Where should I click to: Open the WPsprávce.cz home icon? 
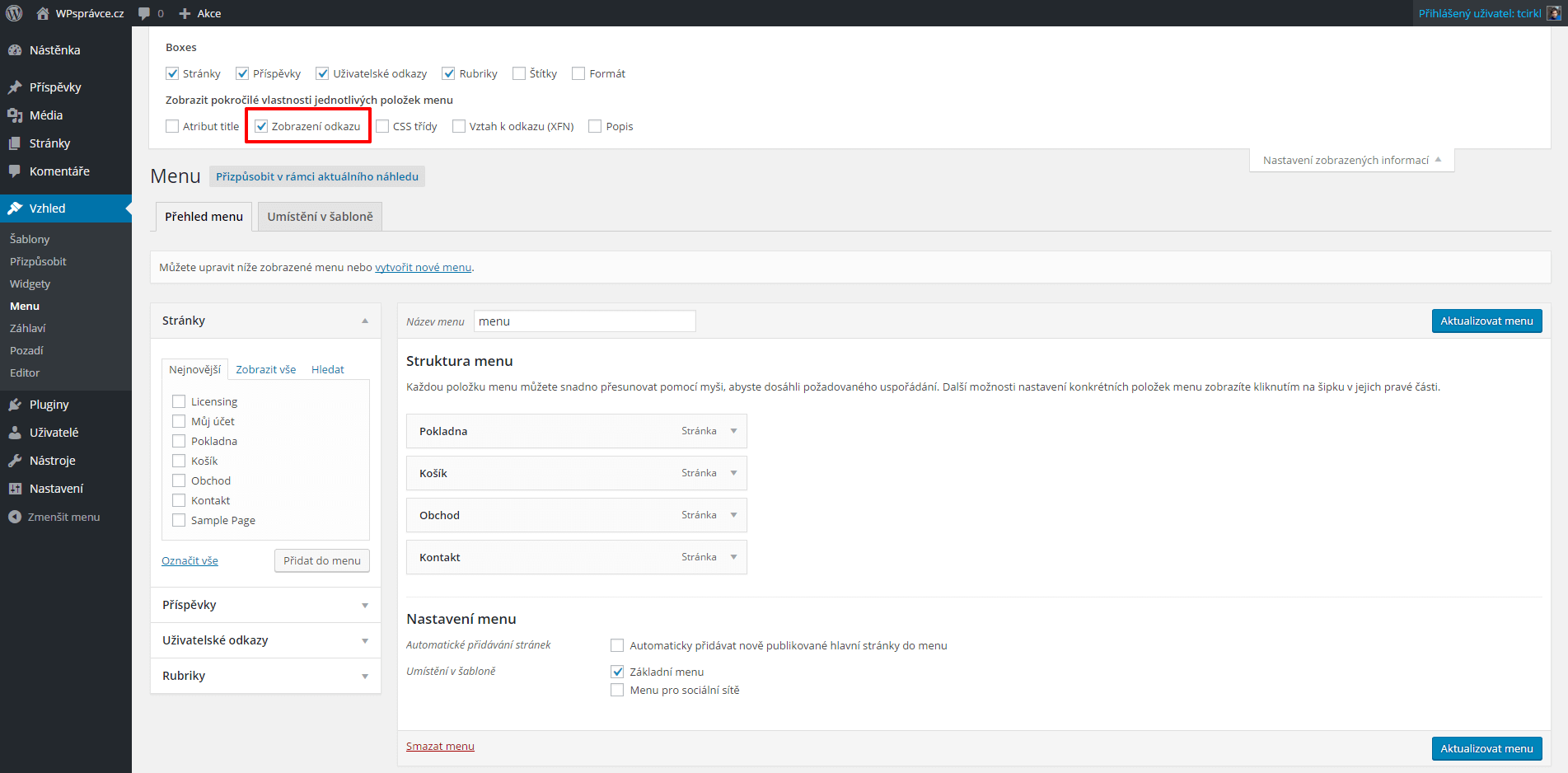[x=43, y=13]
